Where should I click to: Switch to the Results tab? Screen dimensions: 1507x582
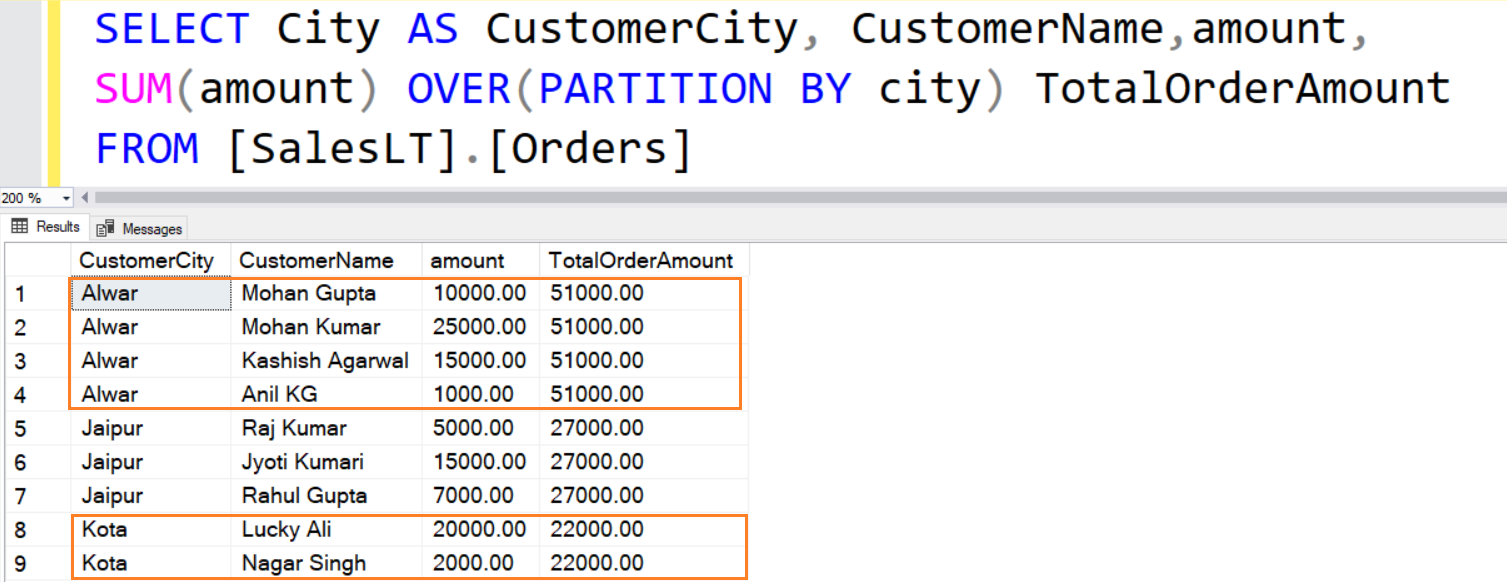click(x=46, y=227)
